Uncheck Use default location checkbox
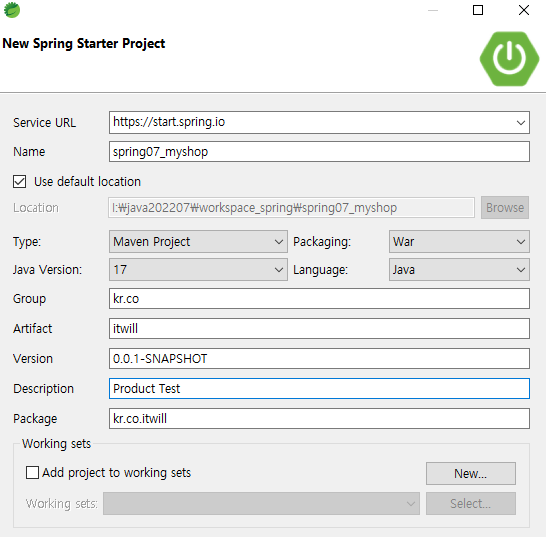546x537 pixels. (20, 181)
